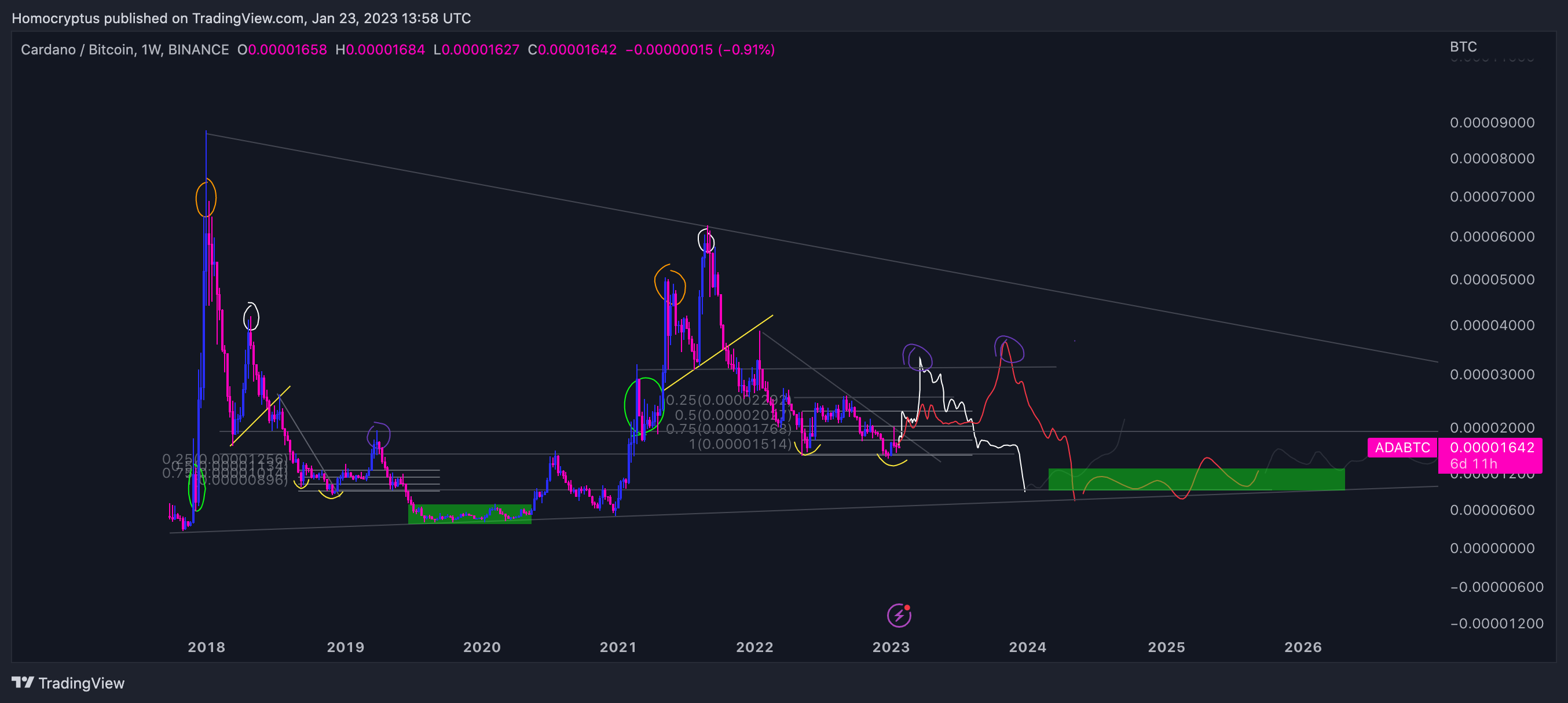
Task: Click the current price label 0.00001642
Action: tap(1492, 448)
